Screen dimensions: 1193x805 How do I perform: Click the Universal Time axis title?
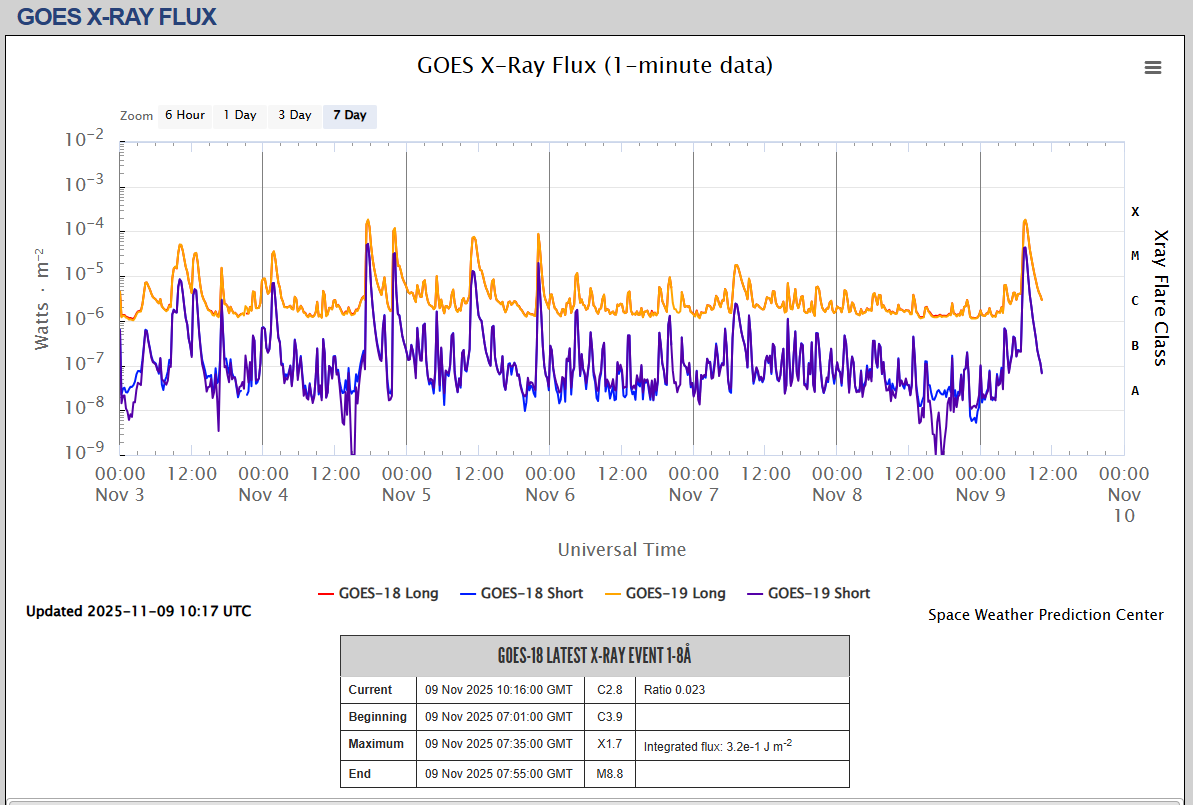[x=622, y=549]
